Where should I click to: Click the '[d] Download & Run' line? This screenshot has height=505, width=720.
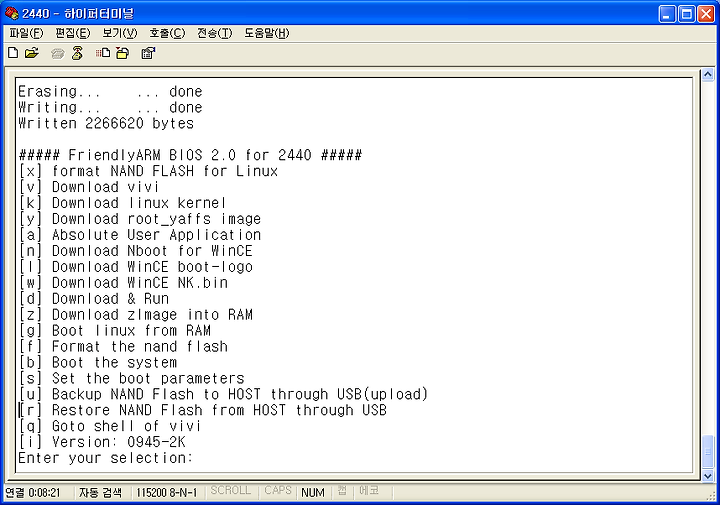point(94,299)
